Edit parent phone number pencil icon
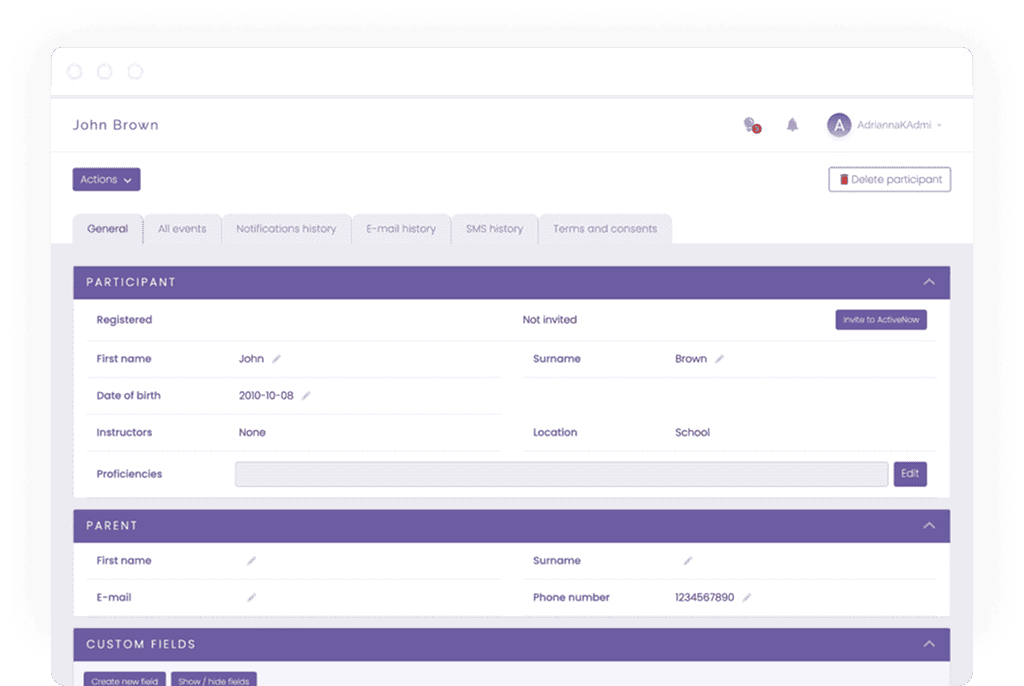1024x686 pixels. pos(747,598)
